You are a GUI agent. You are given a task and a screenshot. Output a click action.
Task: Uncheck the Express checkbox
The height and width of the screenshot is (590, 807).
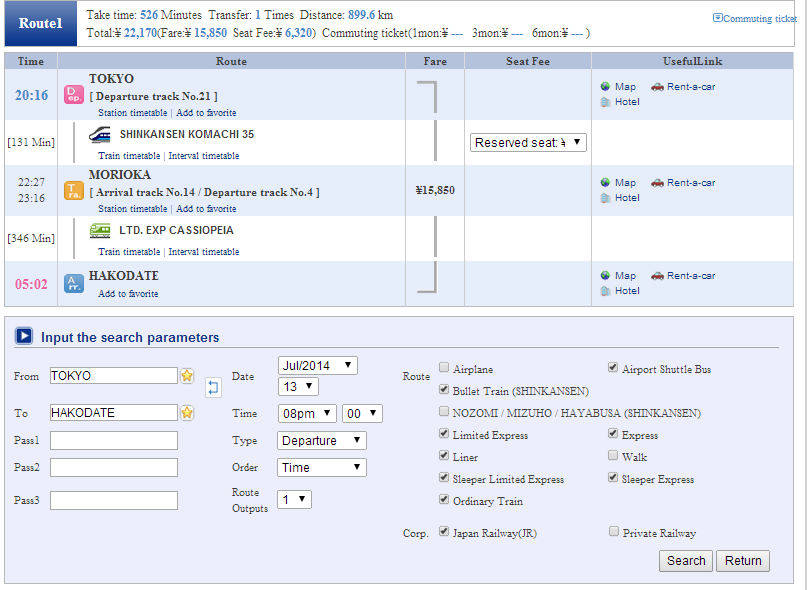click(x=612, y=433)
